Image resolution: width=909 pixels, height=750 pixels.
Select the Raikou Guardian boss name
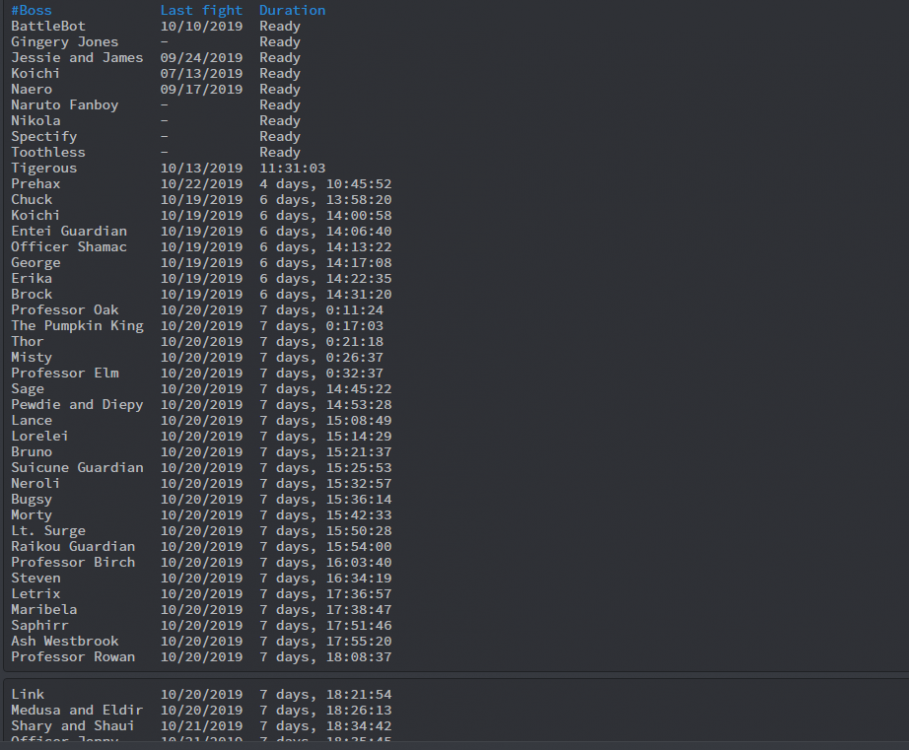pos(73,547)
